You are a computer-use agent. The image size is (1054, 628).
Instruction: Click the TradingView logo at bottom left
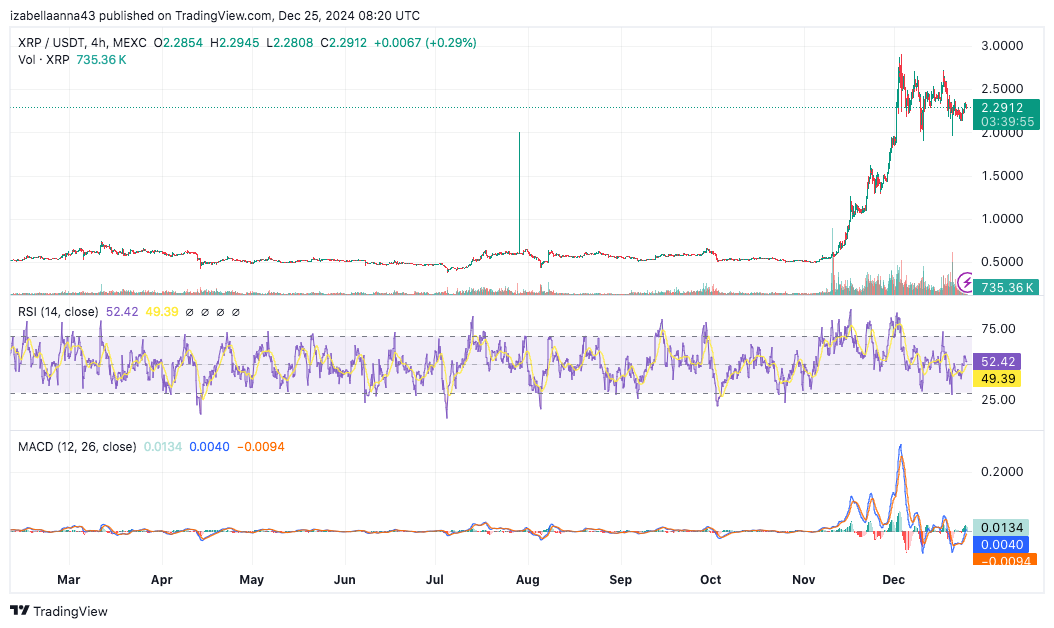pos(58,610)
